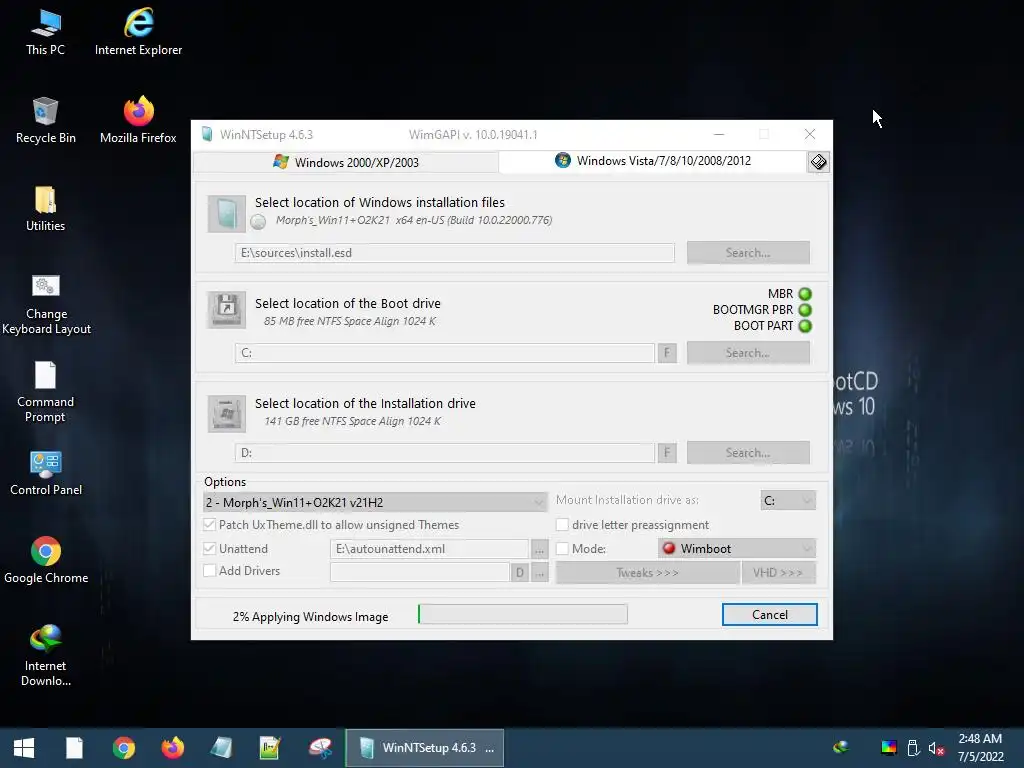Cancel the image applying process

pyautogui.click(x=769, y=615)
